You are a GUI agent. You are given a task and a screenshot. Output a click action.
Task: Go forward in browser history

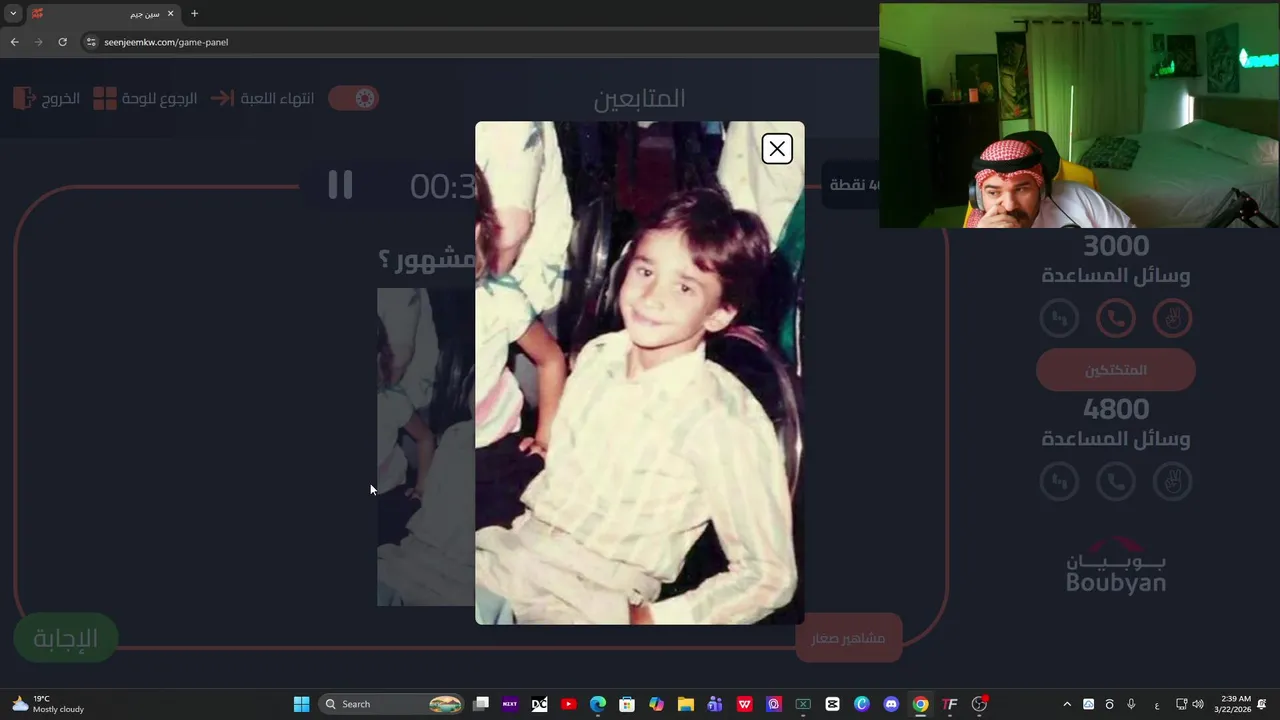[x=38, y=42]
